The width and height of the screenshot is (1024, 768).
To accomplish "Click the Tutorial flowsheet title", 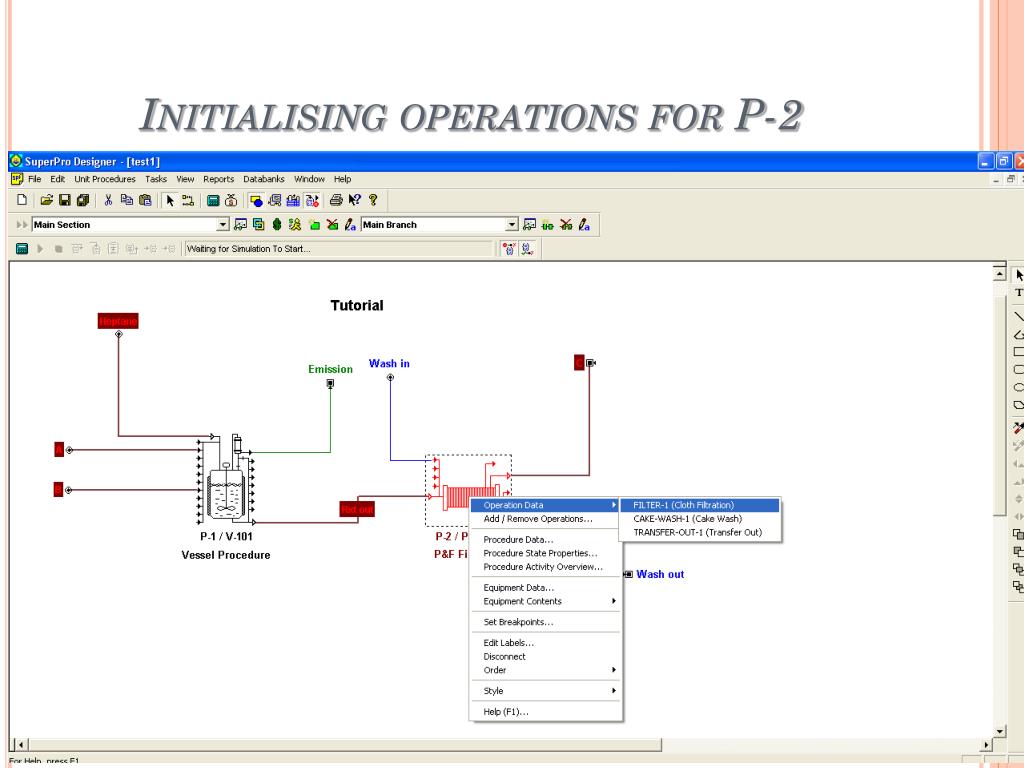I will coord(357,306).
